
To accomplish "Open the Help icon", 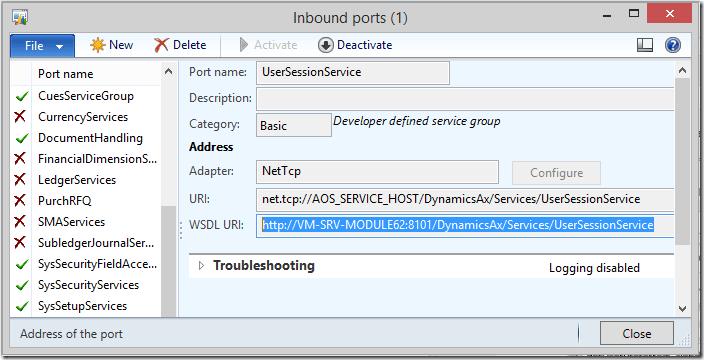I will (673, 45).
